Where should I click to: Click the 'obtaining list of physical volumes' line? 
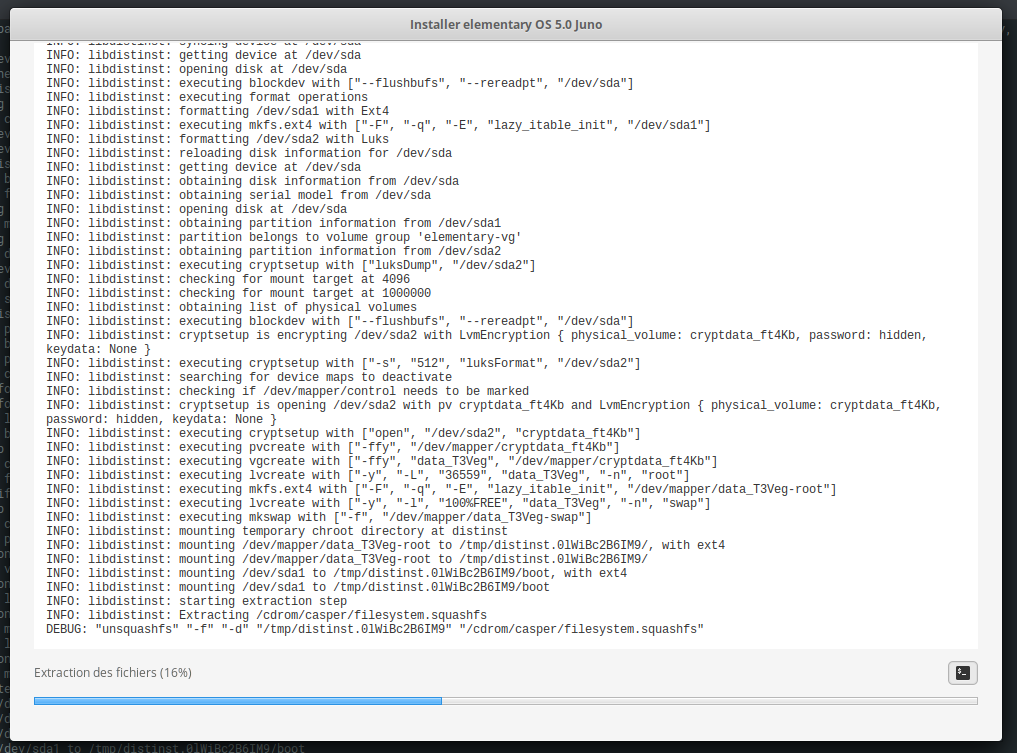(x=232, y=307)
